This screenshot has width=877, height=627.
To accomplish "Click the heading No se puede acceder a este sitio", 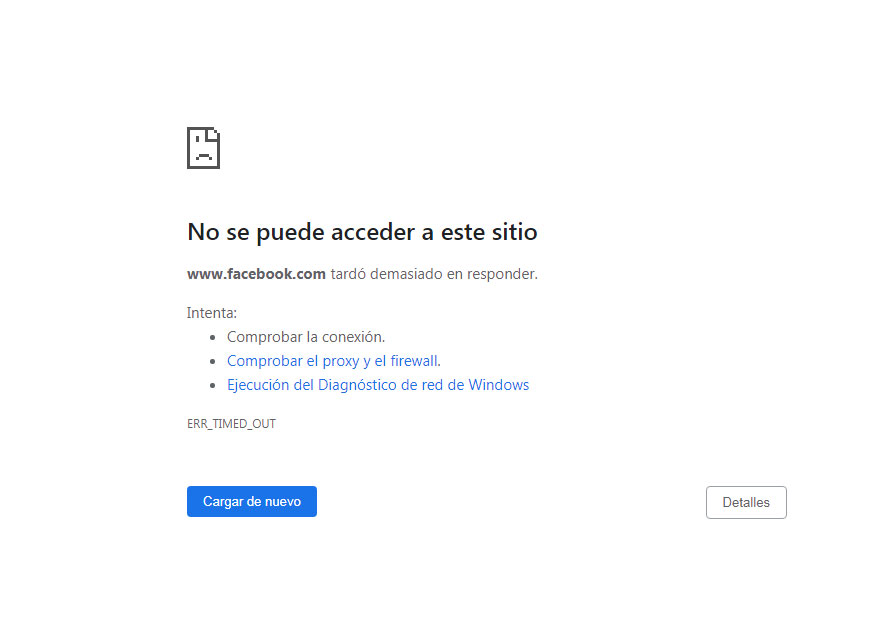I will coord(362,232).
